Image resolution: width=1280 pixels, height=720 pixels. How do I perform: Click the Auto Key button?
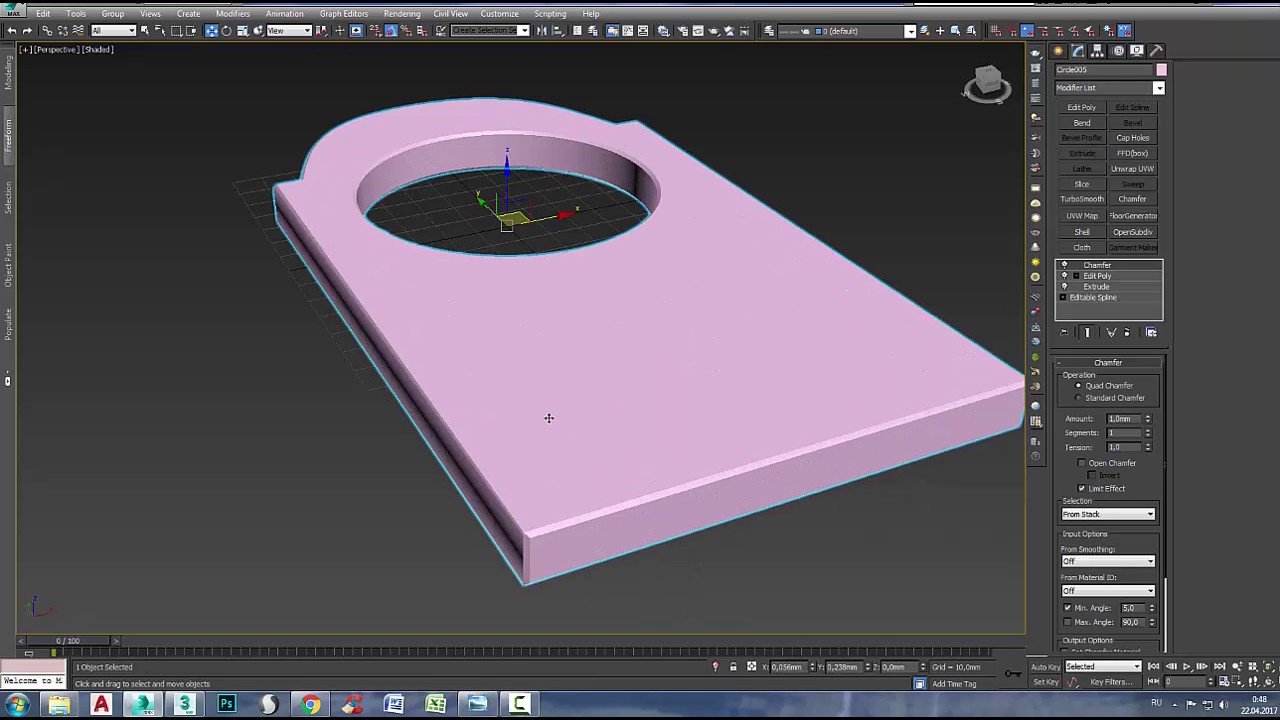point(1045,667)
